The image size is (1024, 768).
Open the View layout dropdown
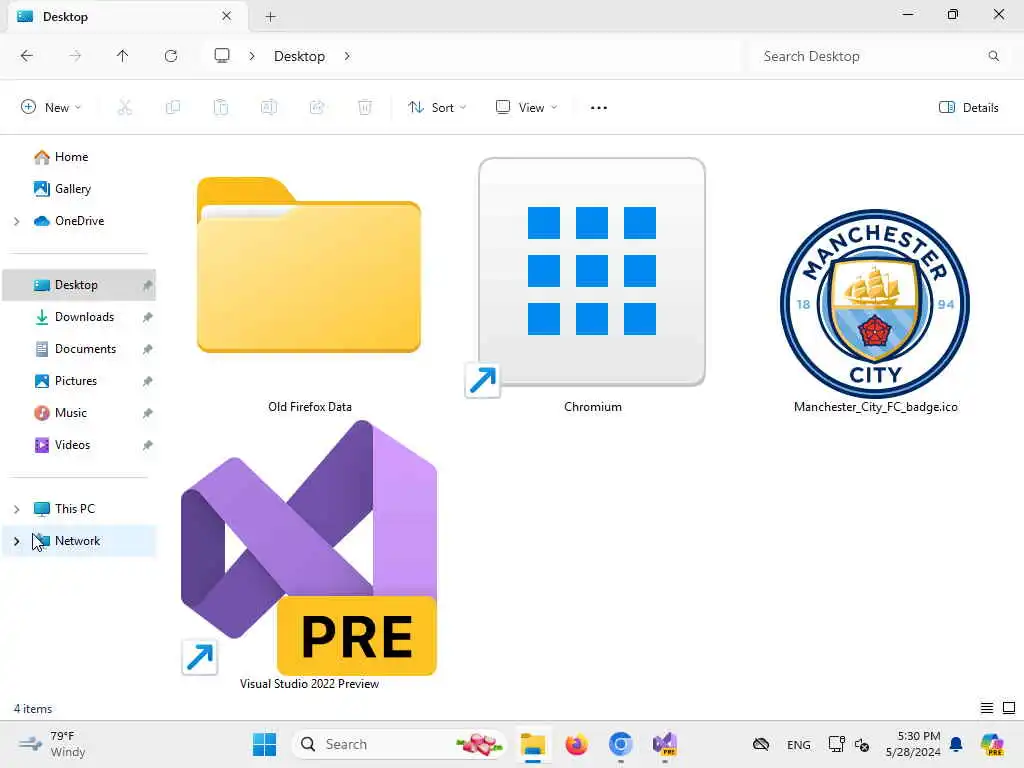point(526,107)
